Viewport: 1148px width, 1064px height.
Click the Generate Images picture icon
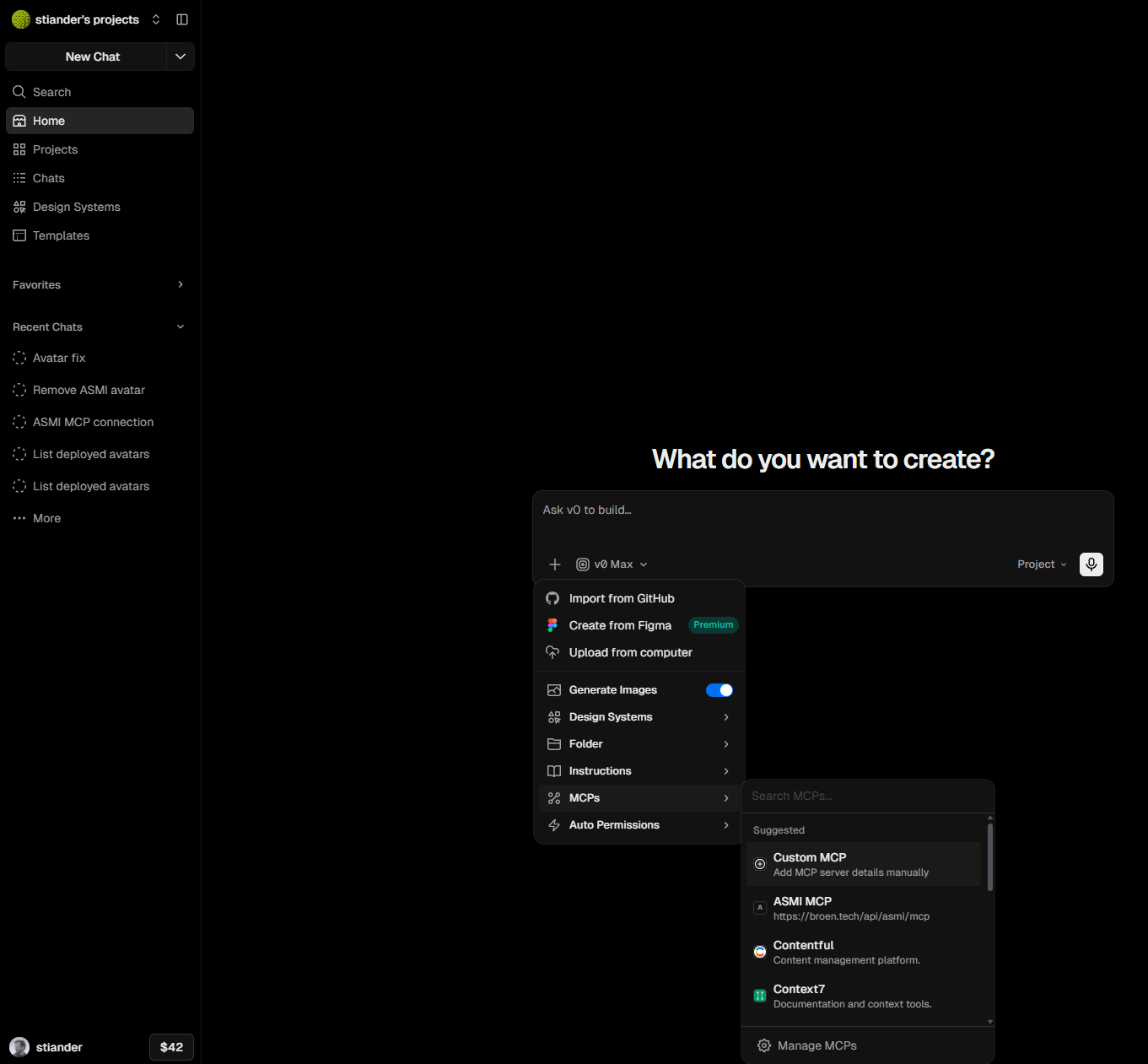pyautogui.click(x=554, y=690)
